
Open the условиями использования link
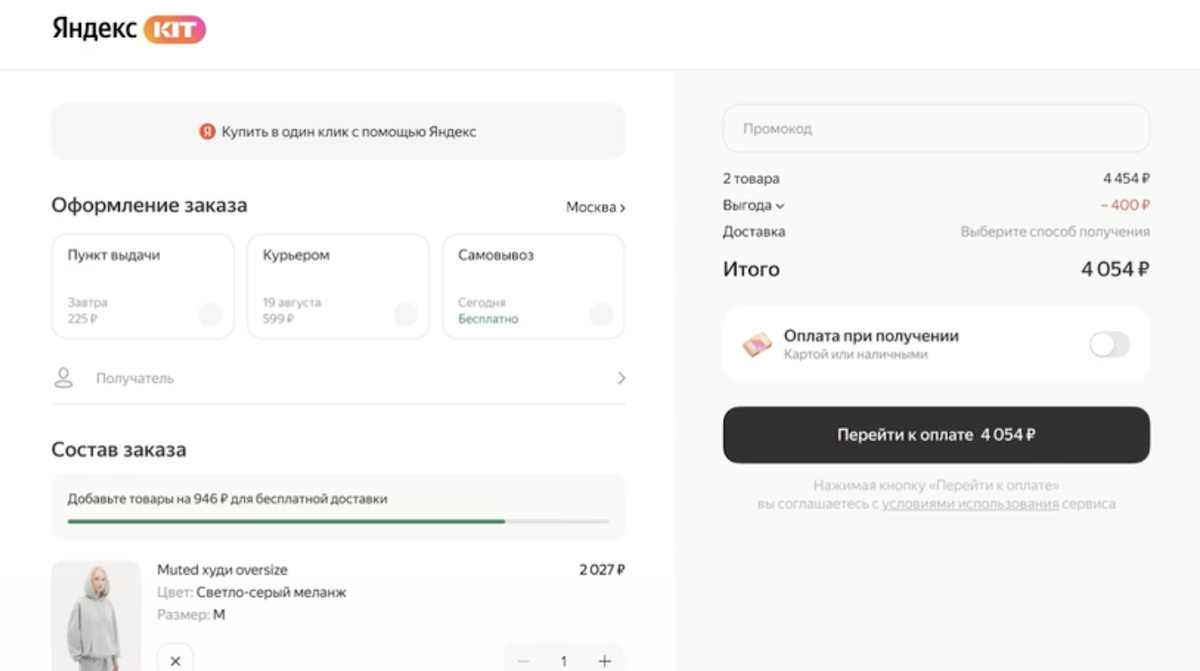click(x=969, y=504)
